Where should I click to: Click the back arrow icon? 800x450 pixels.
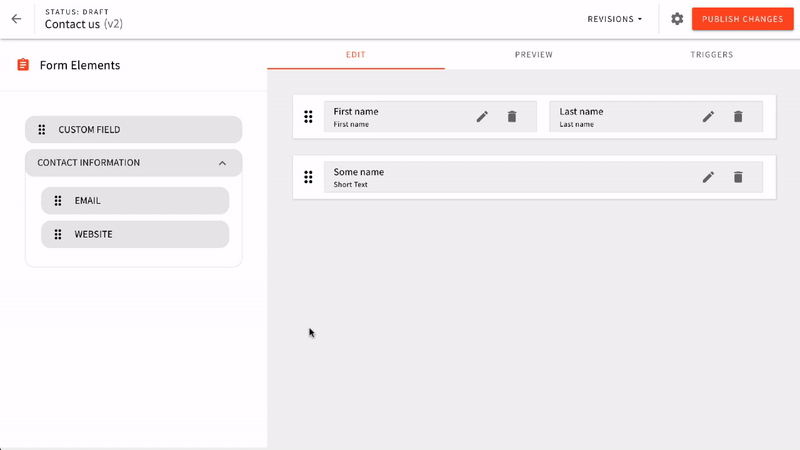point(16,19)
